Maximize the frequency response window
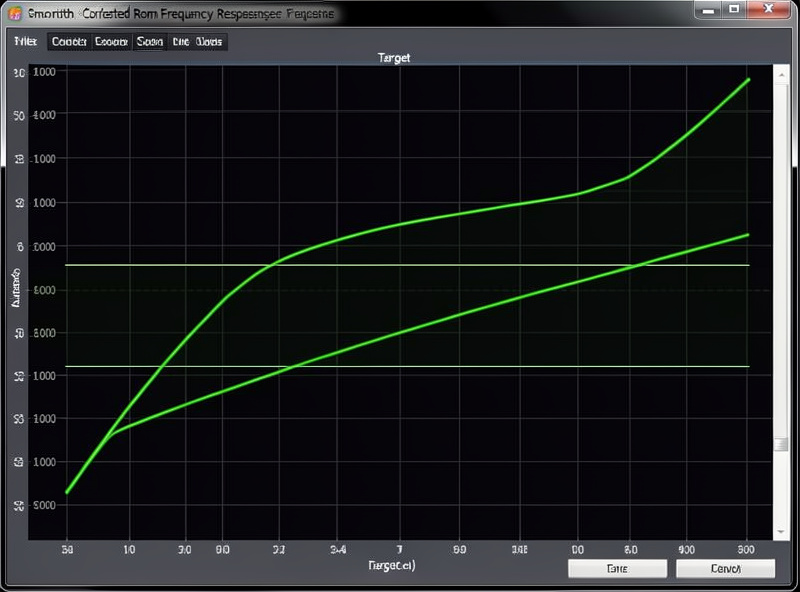This screenshot has width=800, height=592. click(x=734, y=10)
